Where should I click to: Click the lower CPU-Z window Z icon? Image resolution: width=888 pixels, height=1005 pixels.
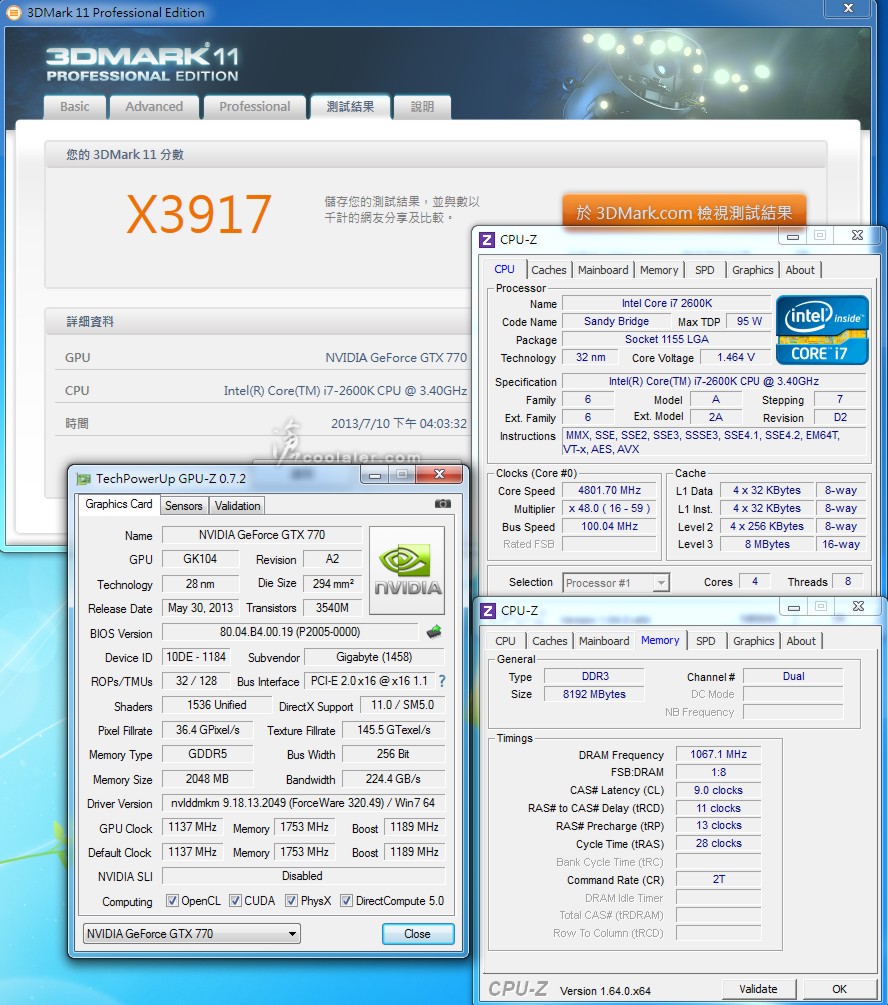[x=488, y=610]
